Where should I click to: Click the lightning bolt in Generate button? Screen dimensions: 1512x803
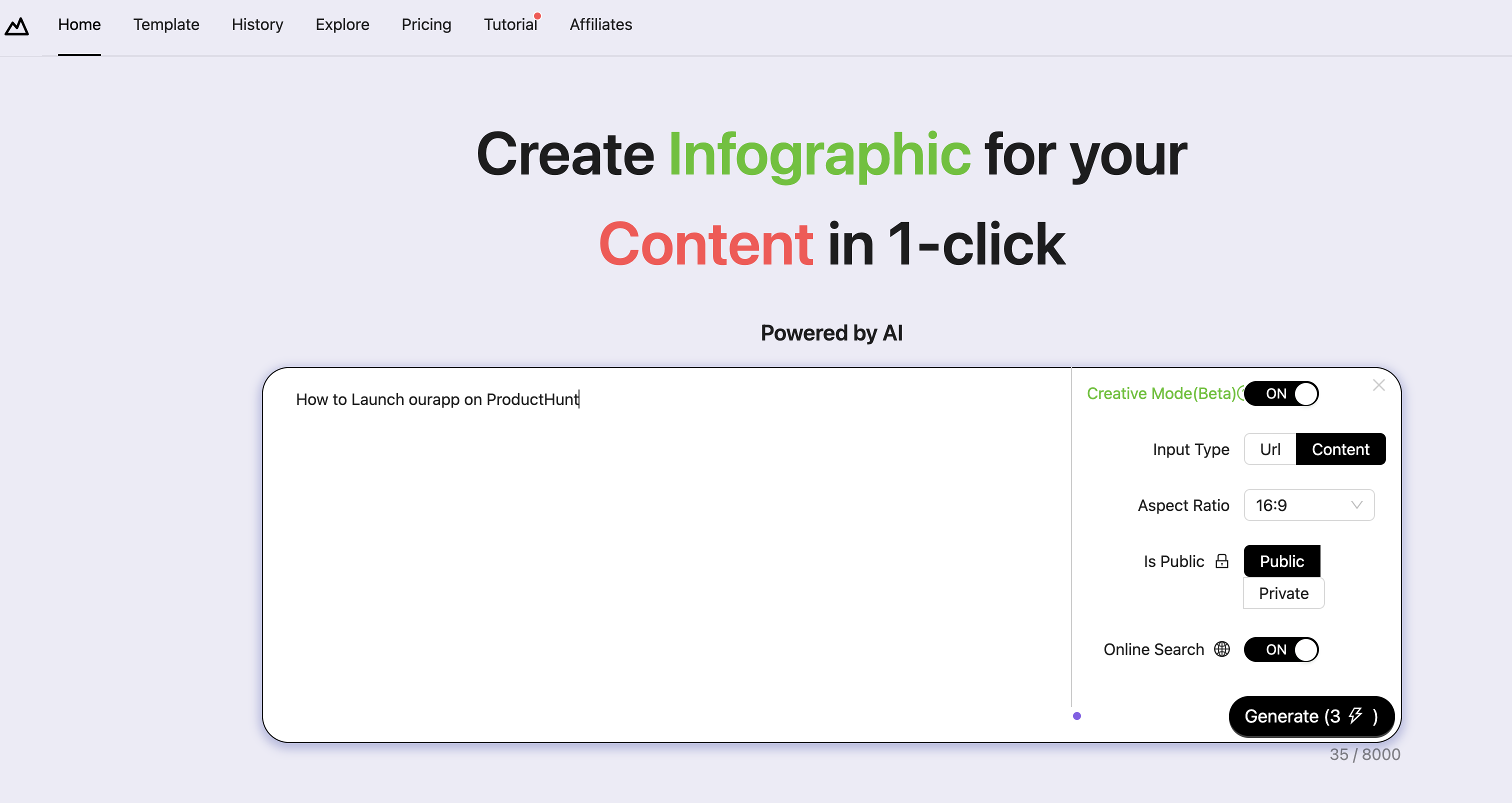tap(1355, 715)
